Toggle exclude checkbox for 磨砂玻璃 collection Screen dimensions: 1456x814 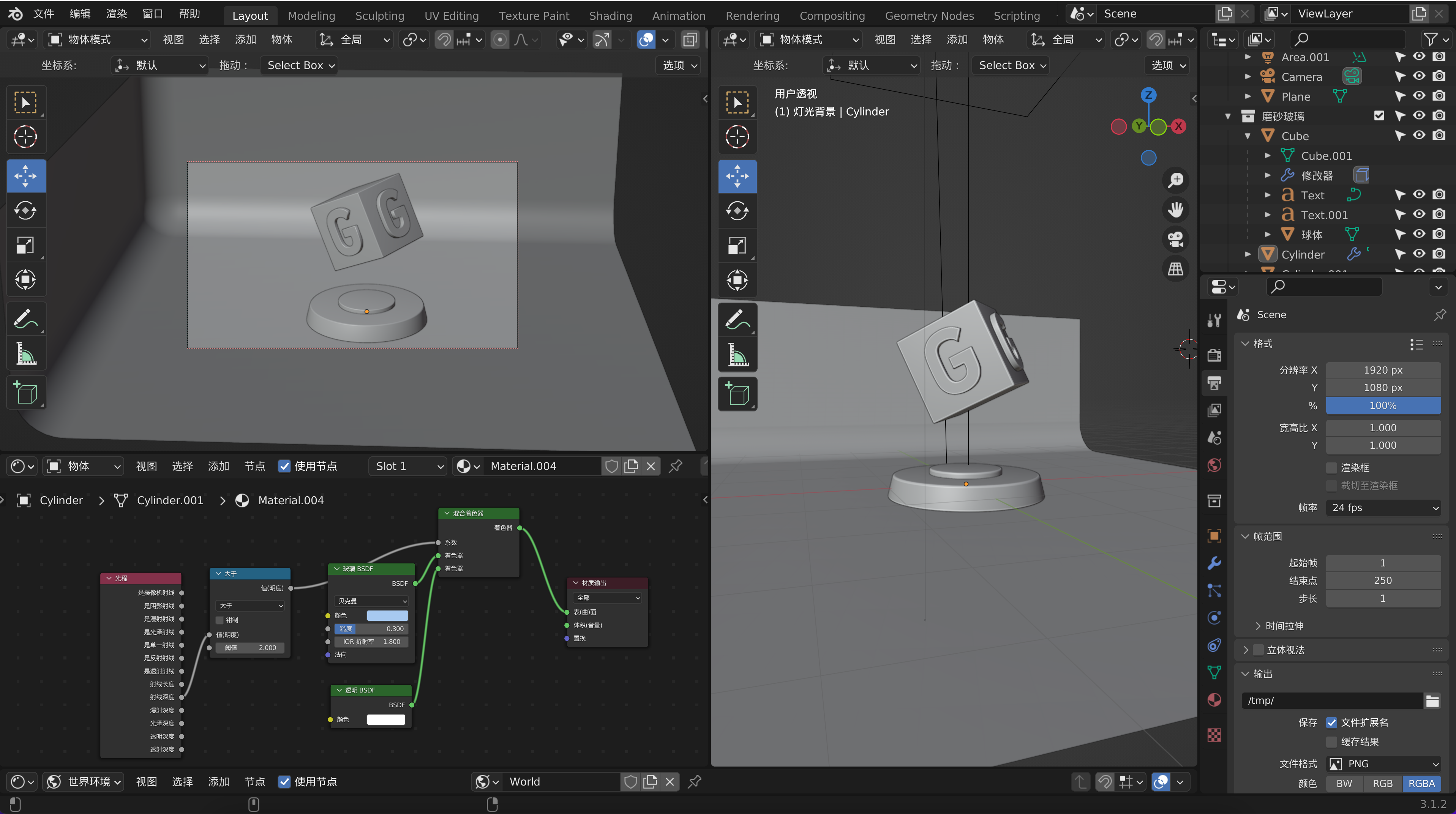(1379, 116)
